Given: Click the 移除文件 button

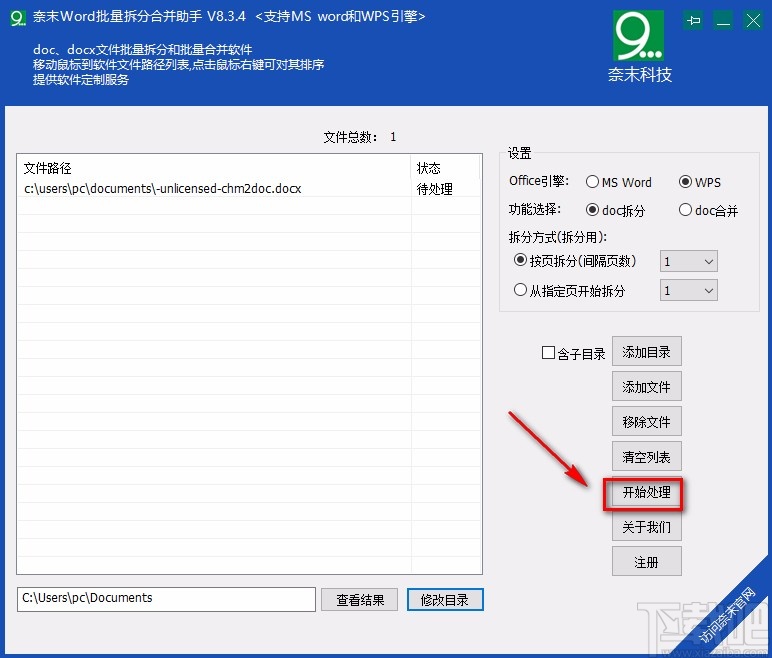Looking at the screenshot, I should [646, 422].
